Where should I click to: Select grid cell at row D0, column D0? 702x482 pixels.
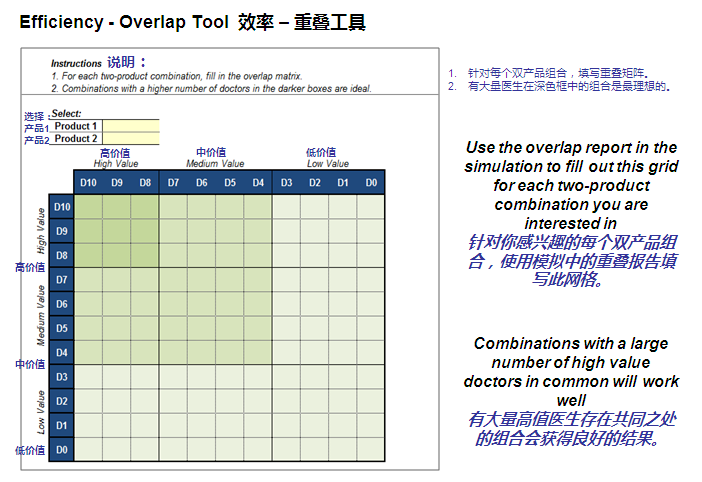pyautogui.click(x=371, y=449)
